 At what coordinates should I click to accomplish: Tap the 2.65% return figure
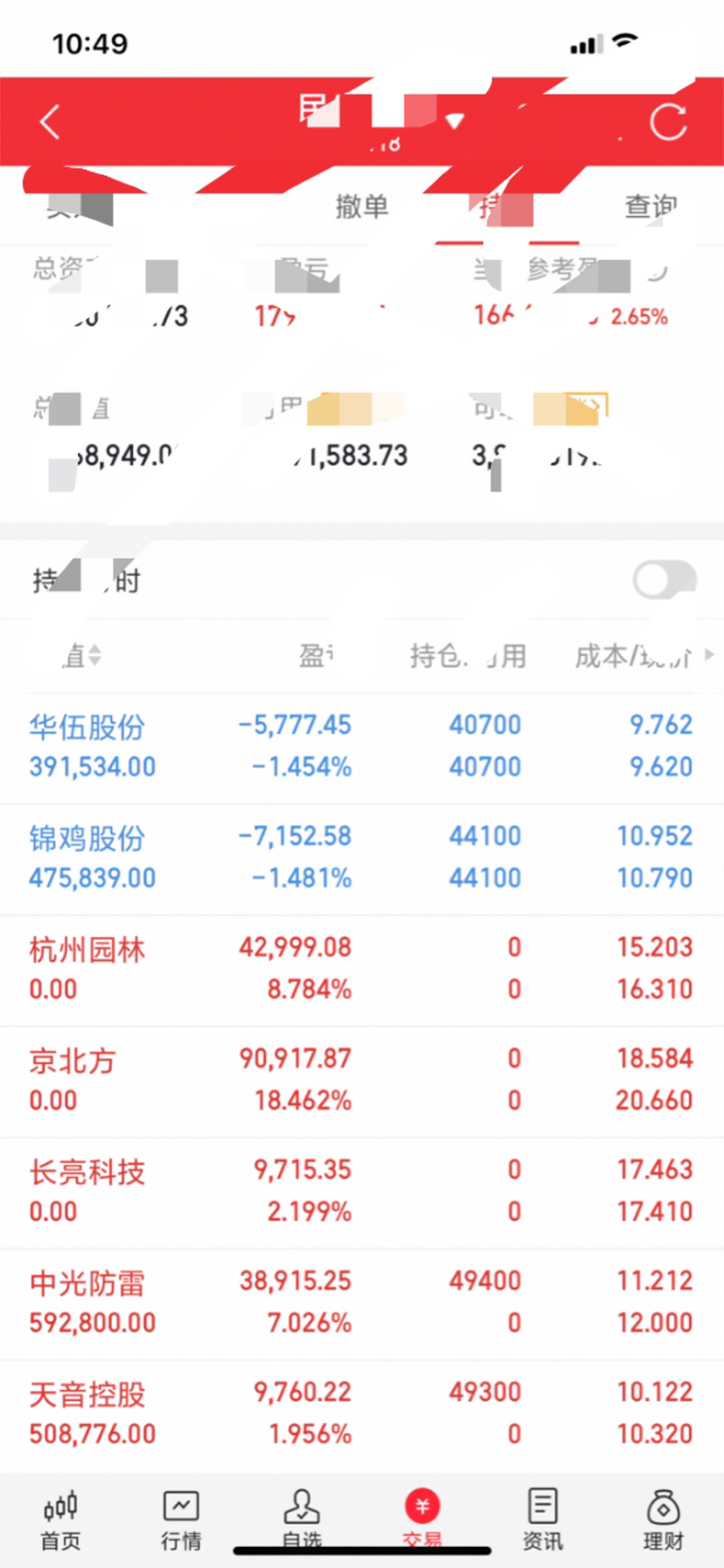[639, 316]
